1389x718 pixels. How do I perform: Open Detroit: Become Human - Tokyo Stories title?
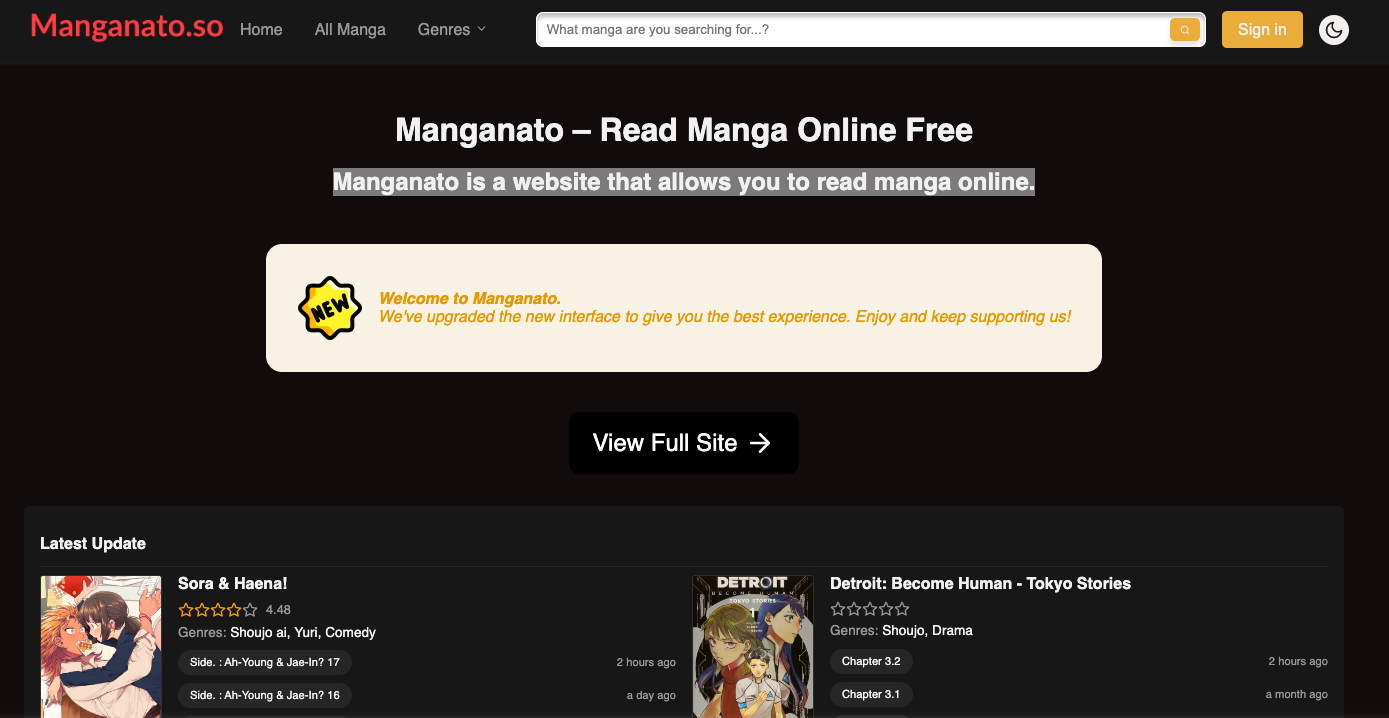980,584
